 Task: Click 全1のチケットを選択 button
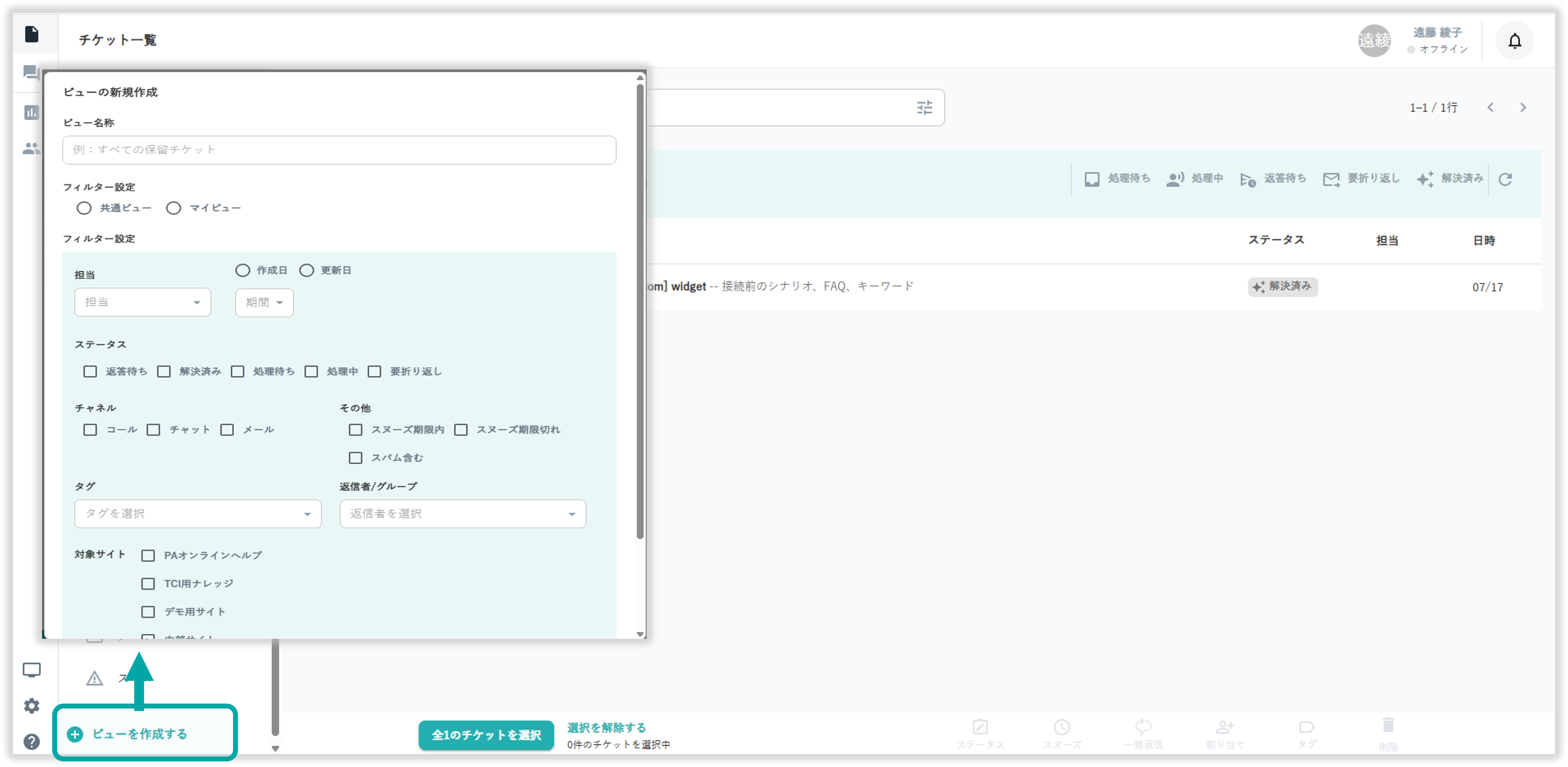point(486,735)
